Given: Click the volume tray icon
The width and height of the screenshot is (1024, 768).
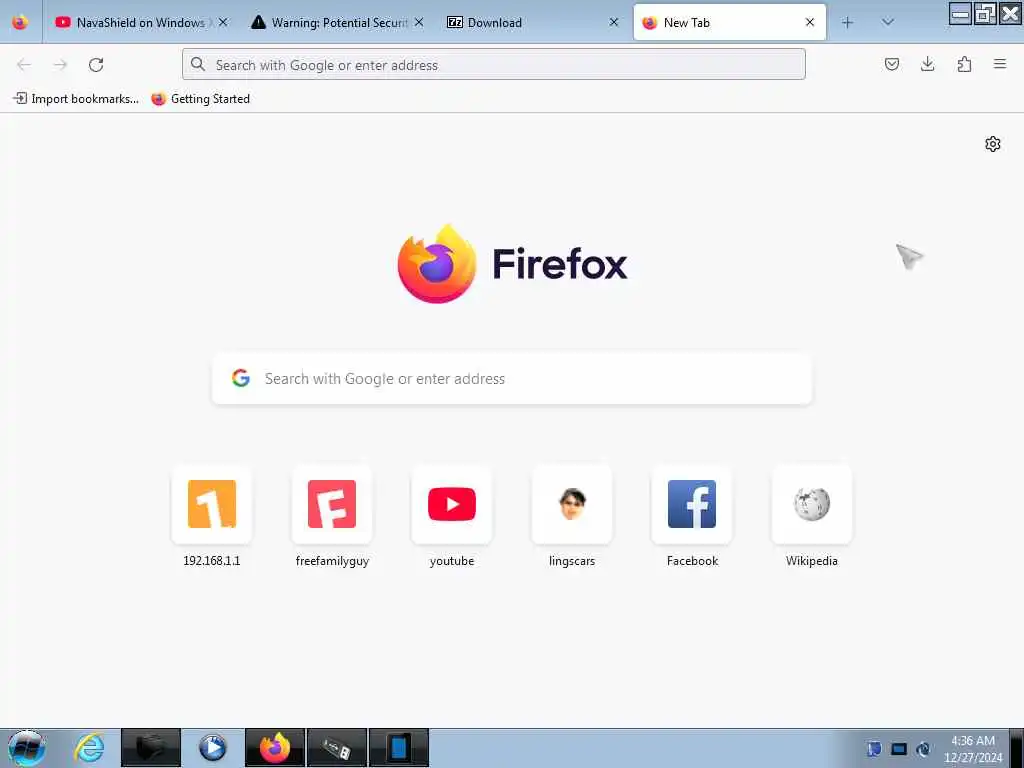Looking at the screenshot, I should pos(923,749).
